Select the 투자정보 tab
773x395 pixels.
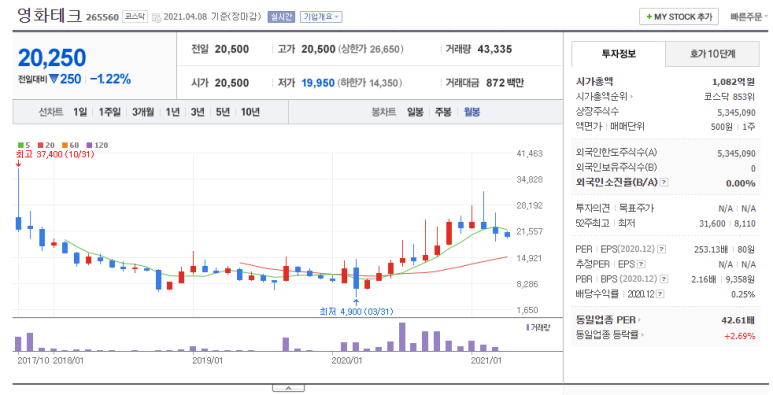pyautogui.click(x=618, y=54)
